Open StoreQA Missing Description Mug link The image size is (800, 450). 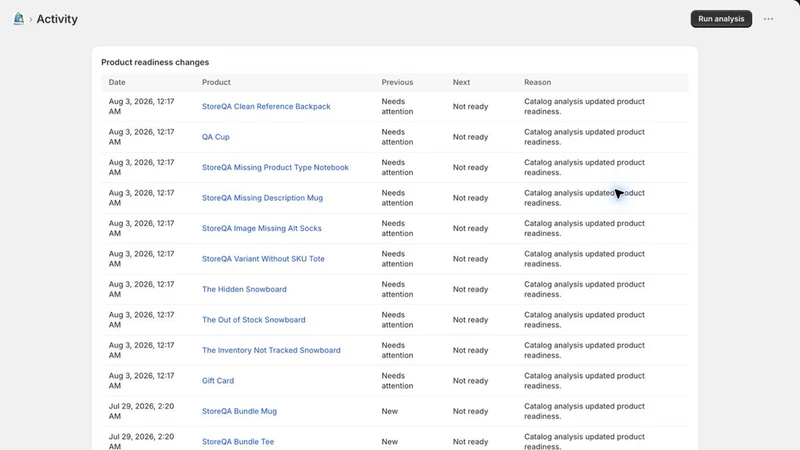(x=262, y=198)
